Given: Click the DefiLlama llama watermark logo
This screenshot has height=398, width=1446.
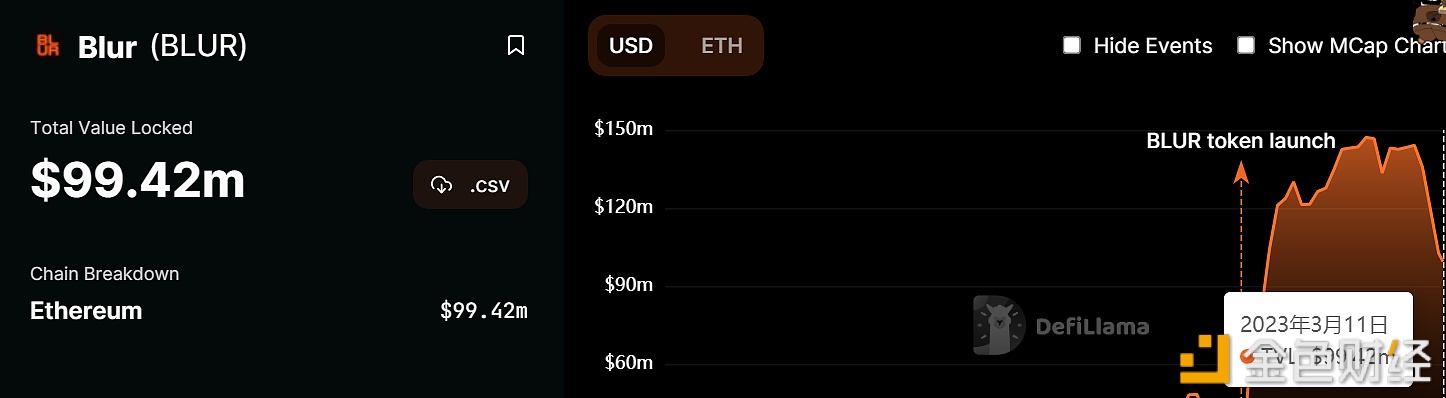Looking at the screenshot, I should click(999, 325).
